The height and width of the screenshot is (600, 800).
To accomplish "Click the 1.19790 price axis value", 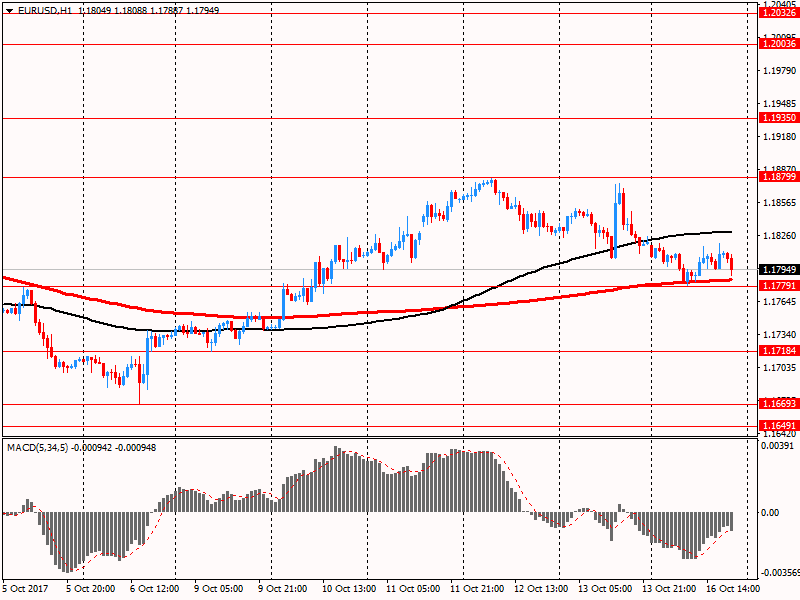I will pyautogui.click(x=780, y=71).
